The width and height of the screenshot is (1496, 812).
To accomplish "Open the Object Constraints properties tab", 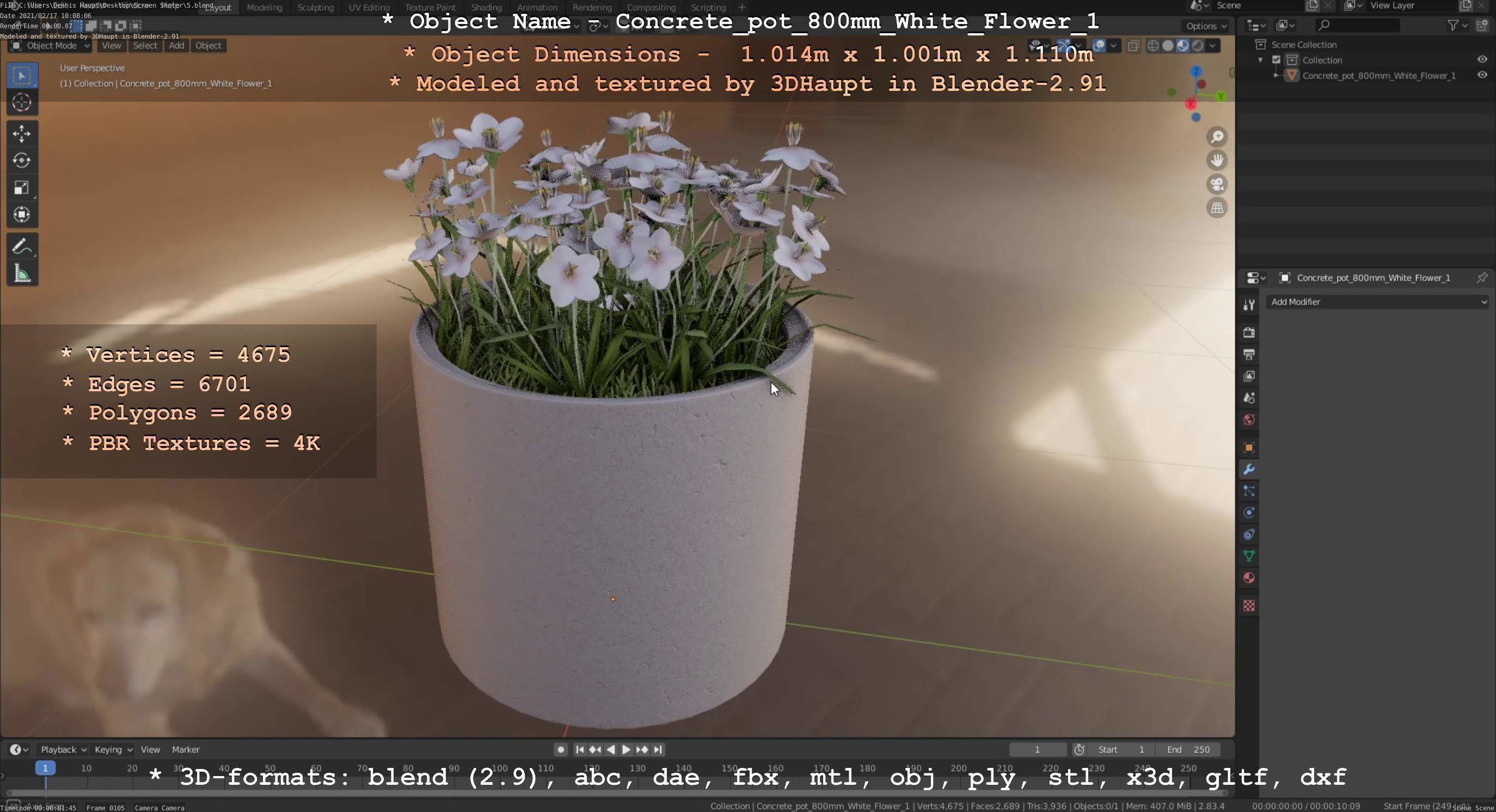I will pyautogui.click(x=1249, y=534).
